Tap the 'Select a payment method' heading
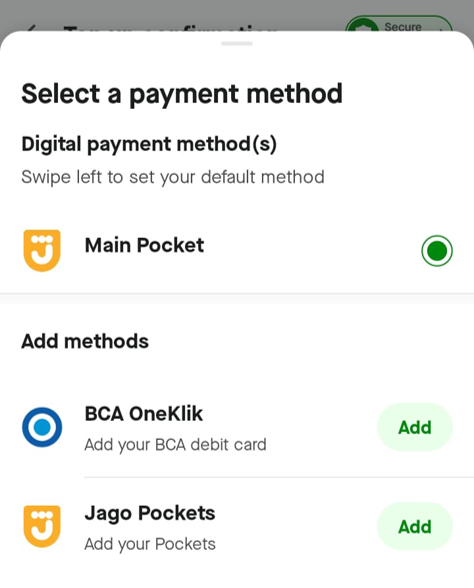 [182, 94]
